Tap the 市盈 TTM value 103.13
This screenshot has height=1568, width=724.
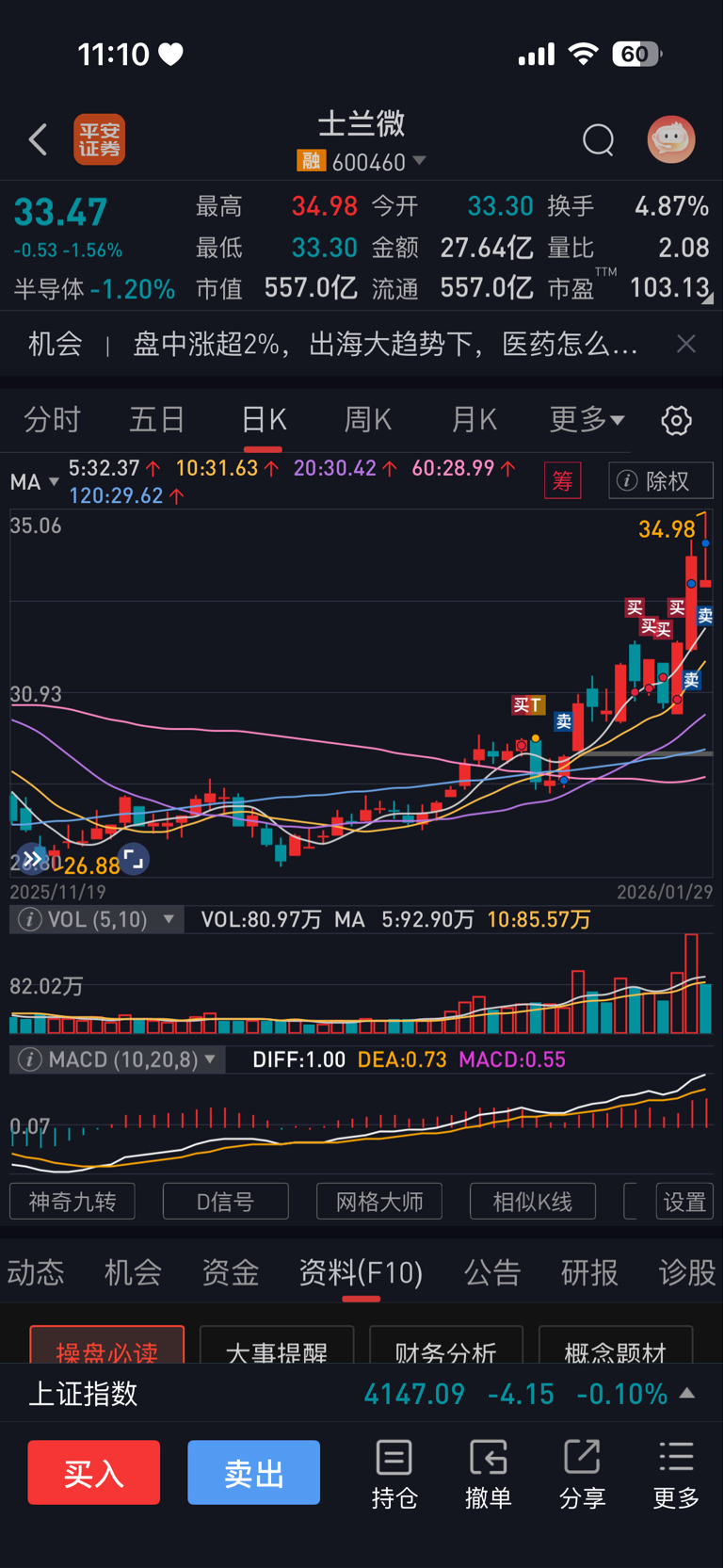[669, 288]
